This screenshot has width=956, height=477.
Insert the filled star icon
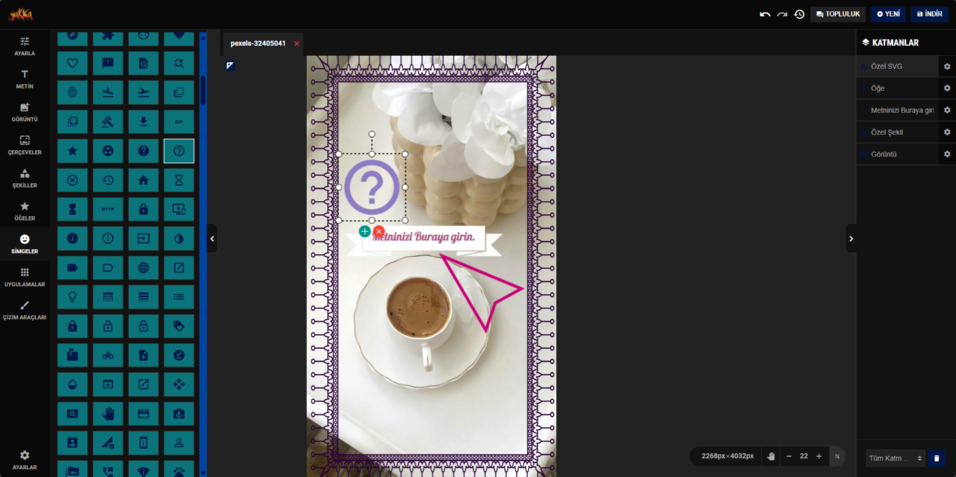click(73, 151)
